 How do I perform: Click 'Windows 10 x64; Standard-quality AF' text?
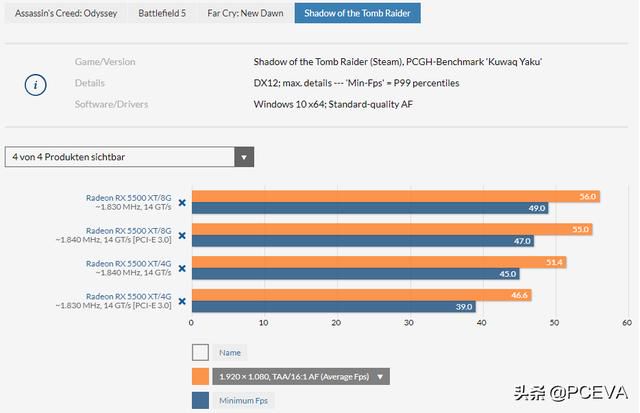coord(333,104)
